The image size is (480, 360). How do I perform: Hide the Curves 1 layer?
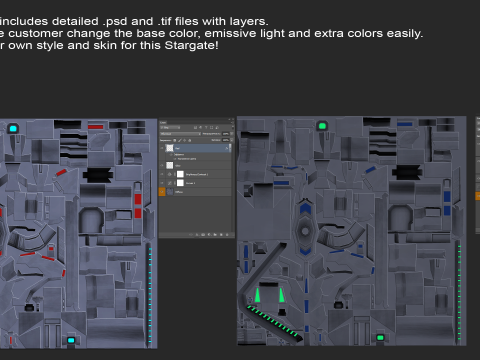[x=162, y=183]
